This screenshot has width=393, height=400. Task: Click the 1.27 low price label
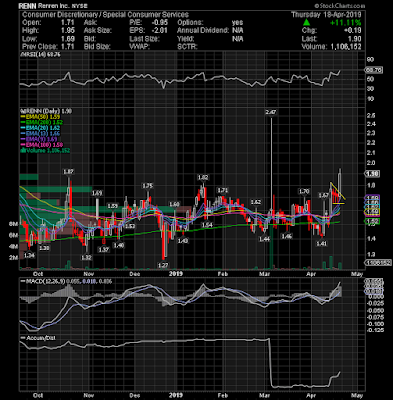click(x=163, y=266)
